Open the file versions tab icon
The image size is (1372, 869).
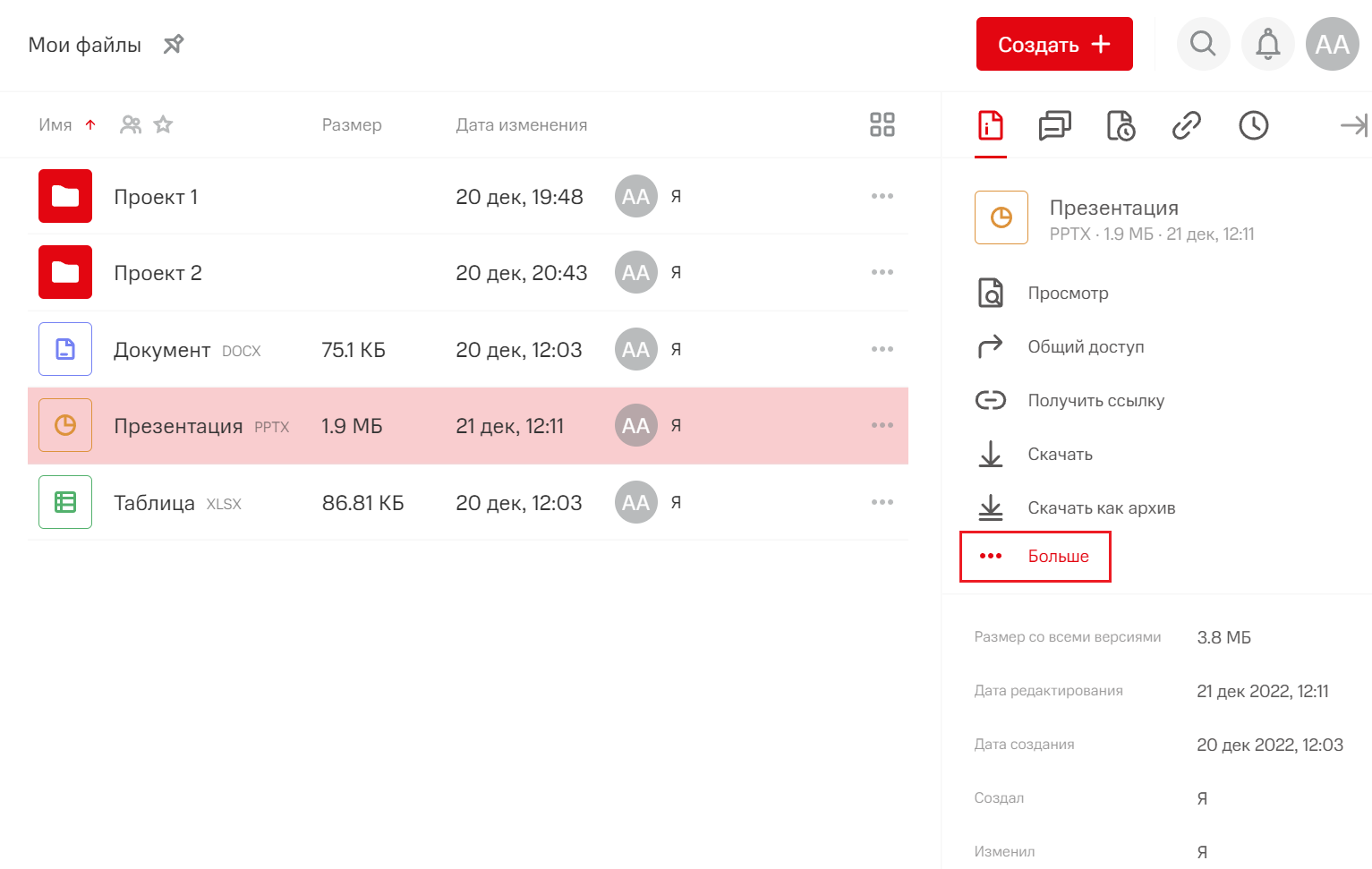coord(1121,125)
